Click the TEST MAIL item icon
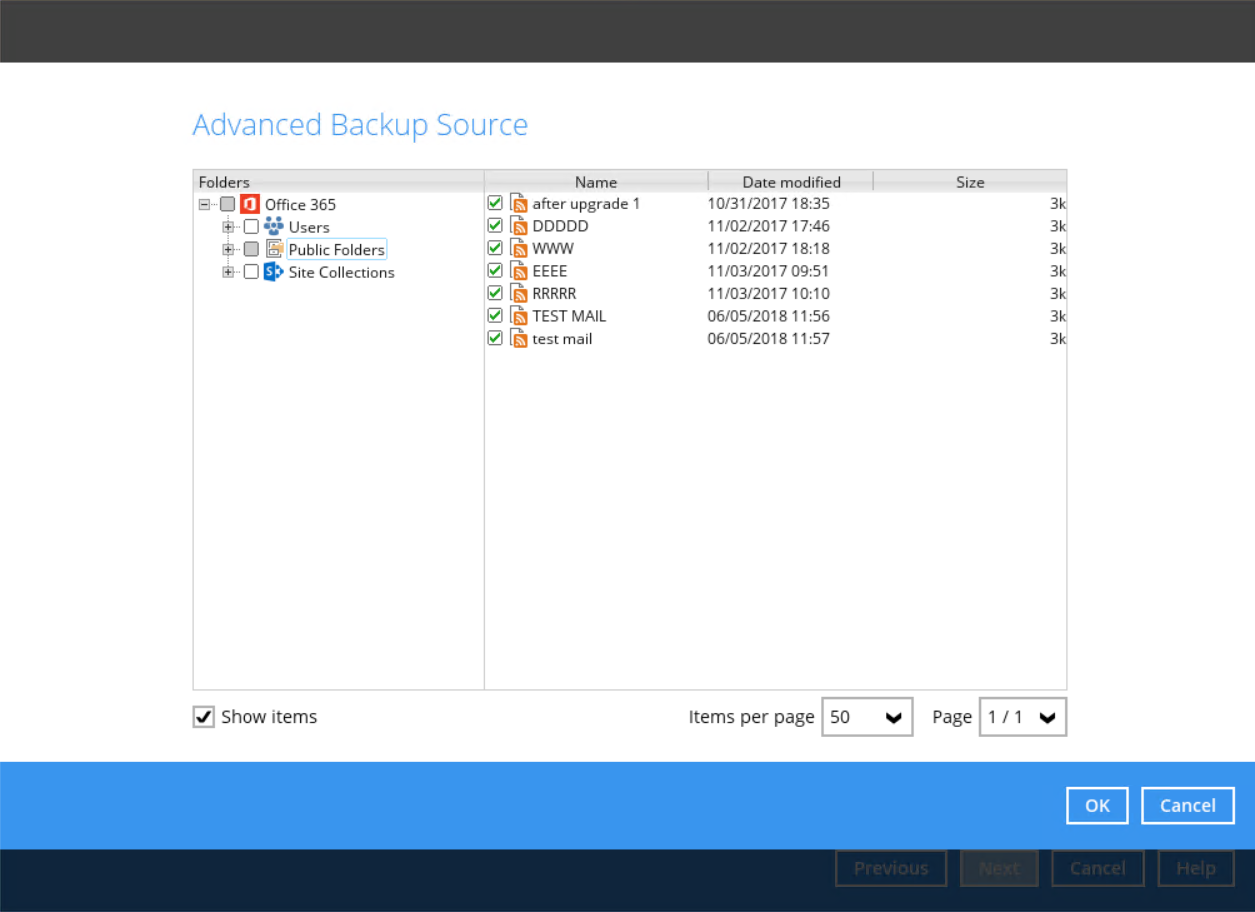The height and width of the screenshot is (912, 1255). click(x=518, y=316)
